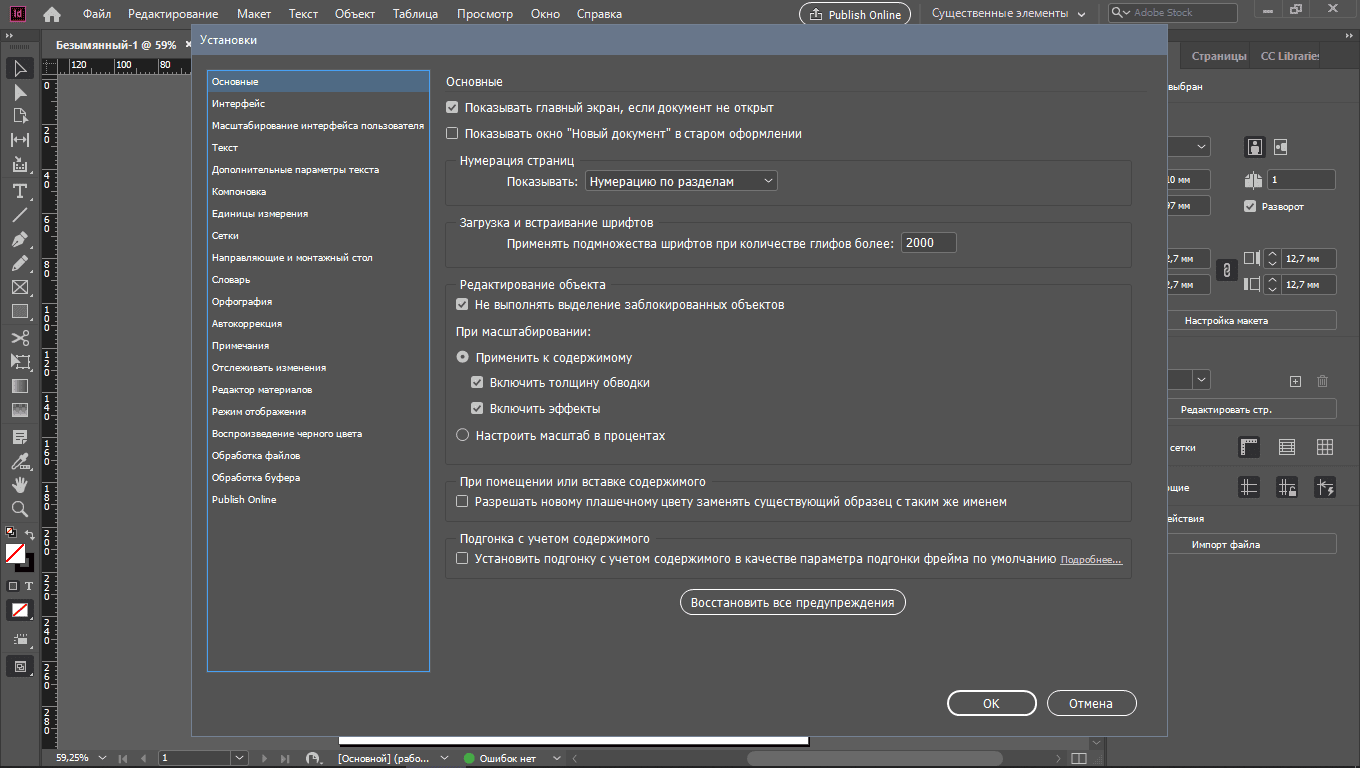Image resolution: width=1360 pixels, height=768 pixels.
Task: Uncheck the Include effects checkbox
Action: (478, 409)
